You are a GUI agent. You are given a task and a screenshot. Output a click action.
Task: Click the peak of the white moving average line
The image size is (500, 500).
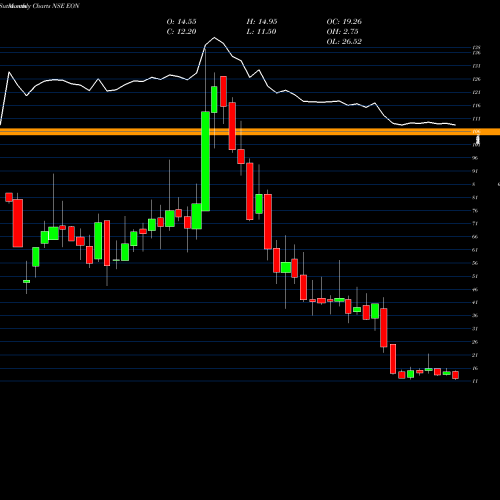[x=214, y=37]
